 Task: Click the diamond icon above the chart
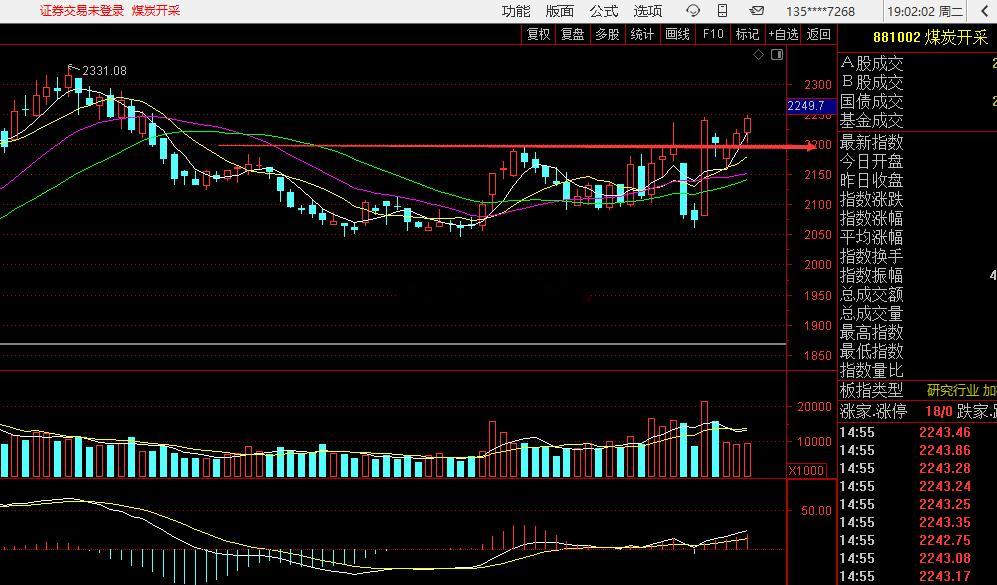tap(758, 55)
